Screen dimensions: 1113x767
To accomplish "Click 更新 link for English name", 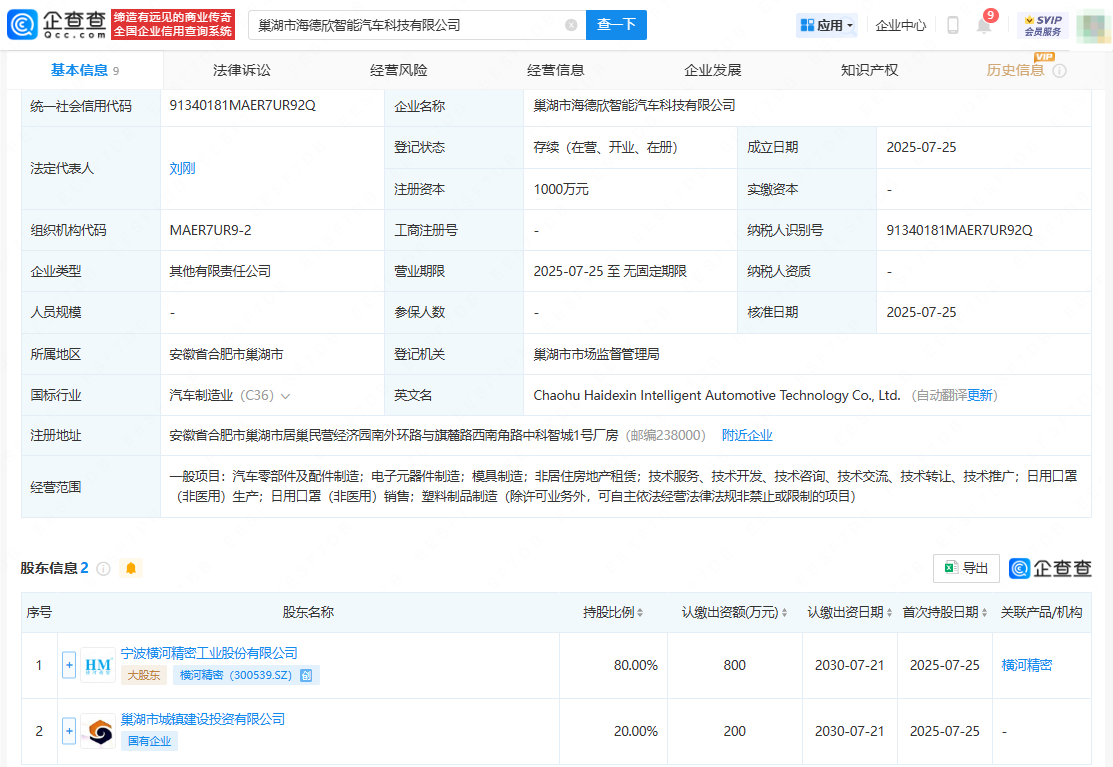I will 980,396.
